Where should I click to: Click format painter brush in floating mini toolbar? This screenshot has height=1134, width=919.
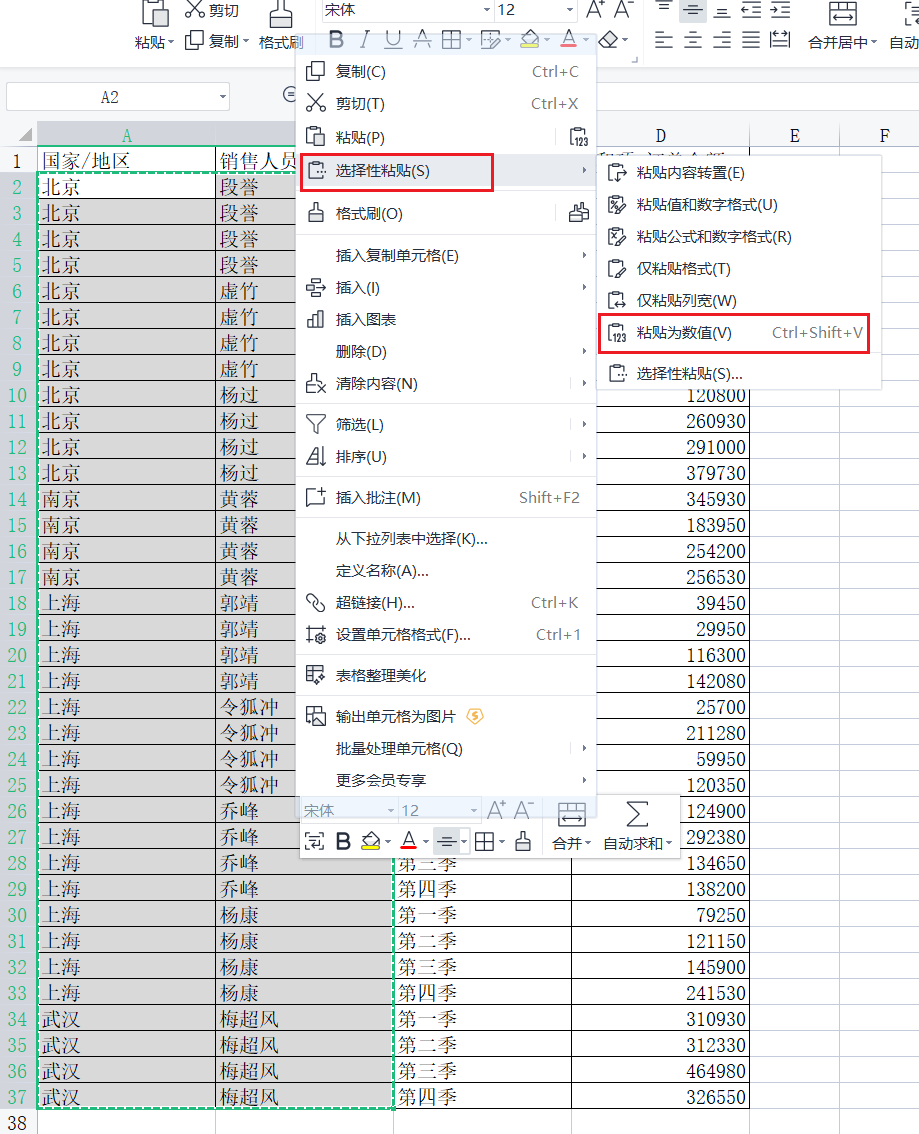click(x=522, y=843)
